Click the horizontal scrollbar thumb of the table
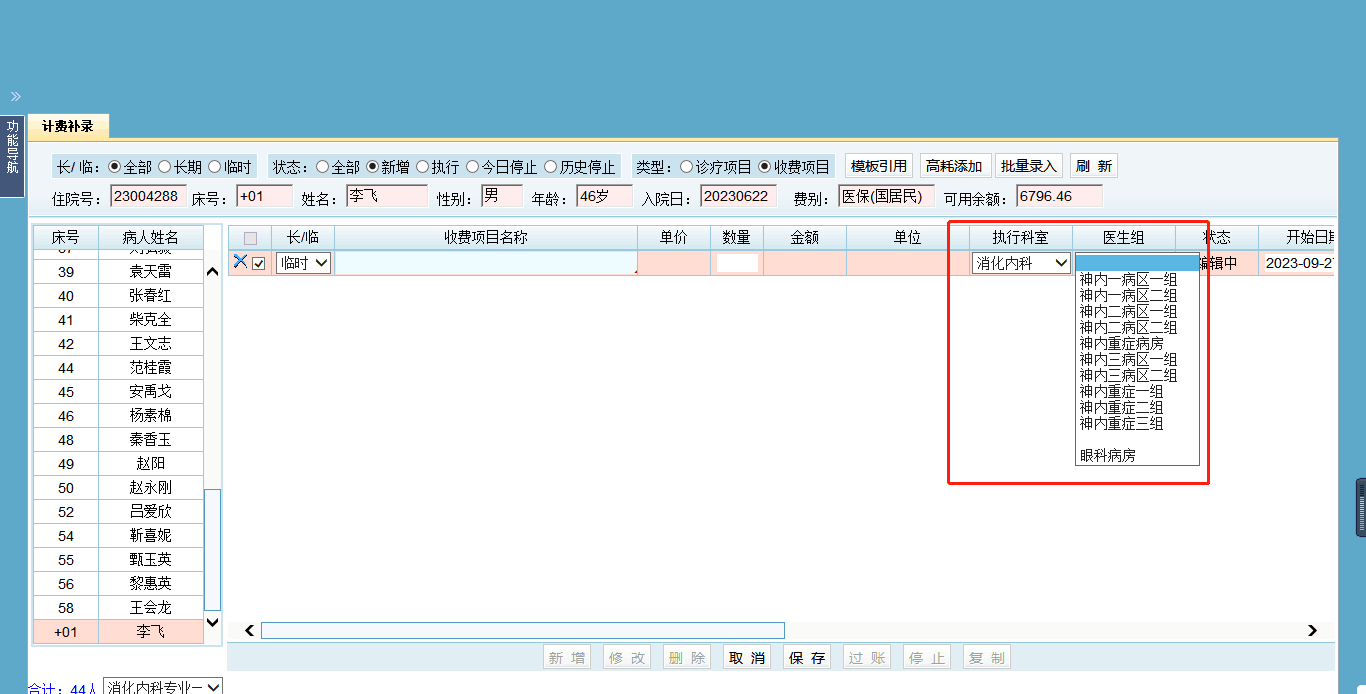1366x694 pixels. [523, 631]
